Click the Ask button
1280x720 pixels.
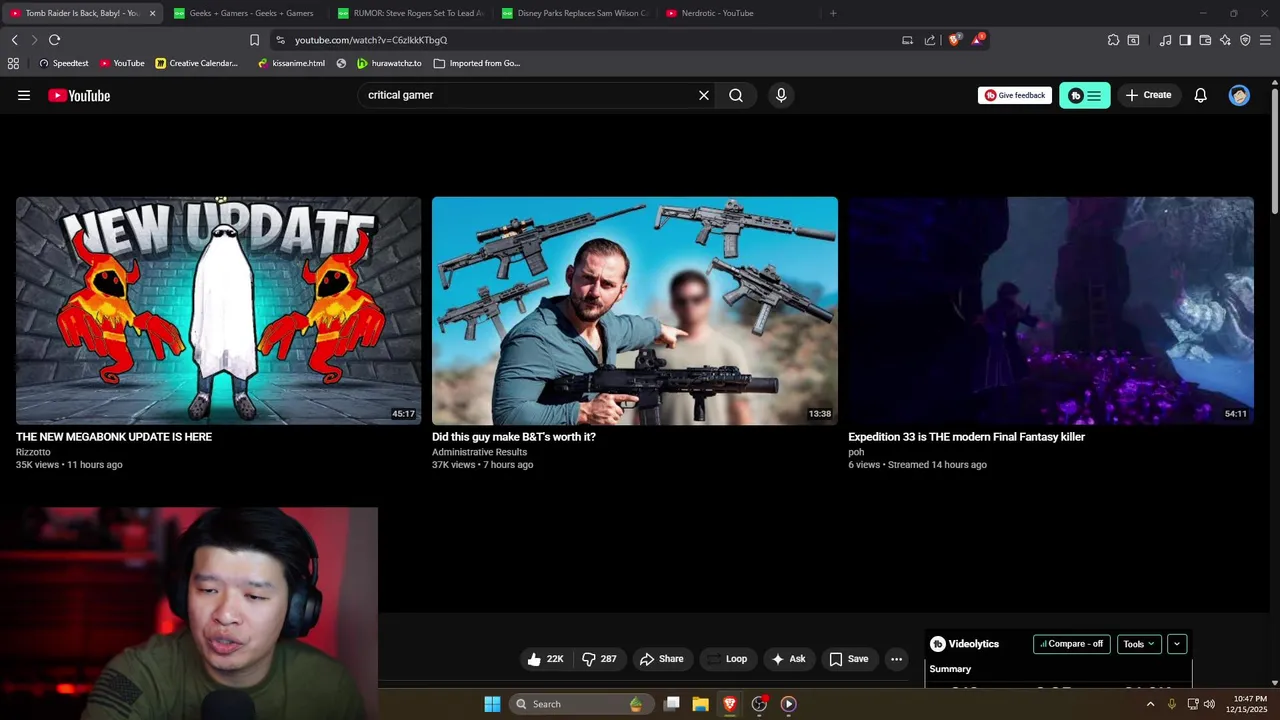(x=789, y=659)
